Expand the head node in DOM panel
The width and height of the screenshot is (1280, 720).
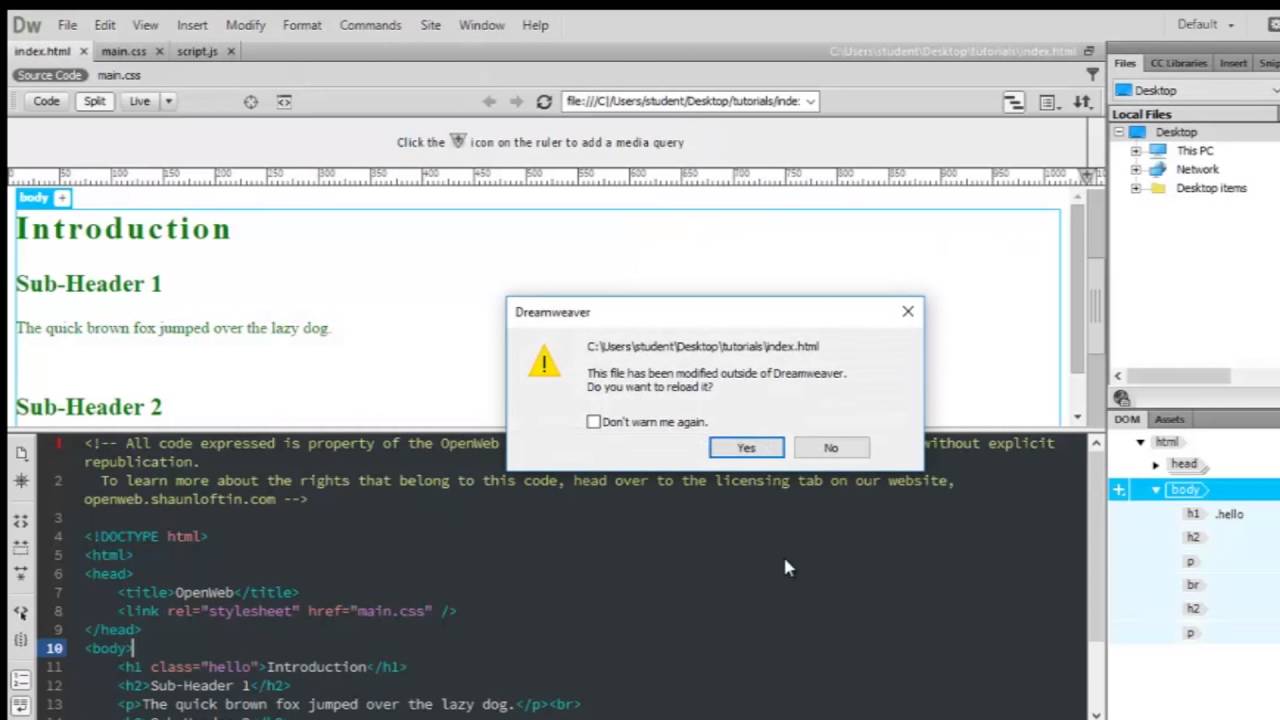point(1156,465)
